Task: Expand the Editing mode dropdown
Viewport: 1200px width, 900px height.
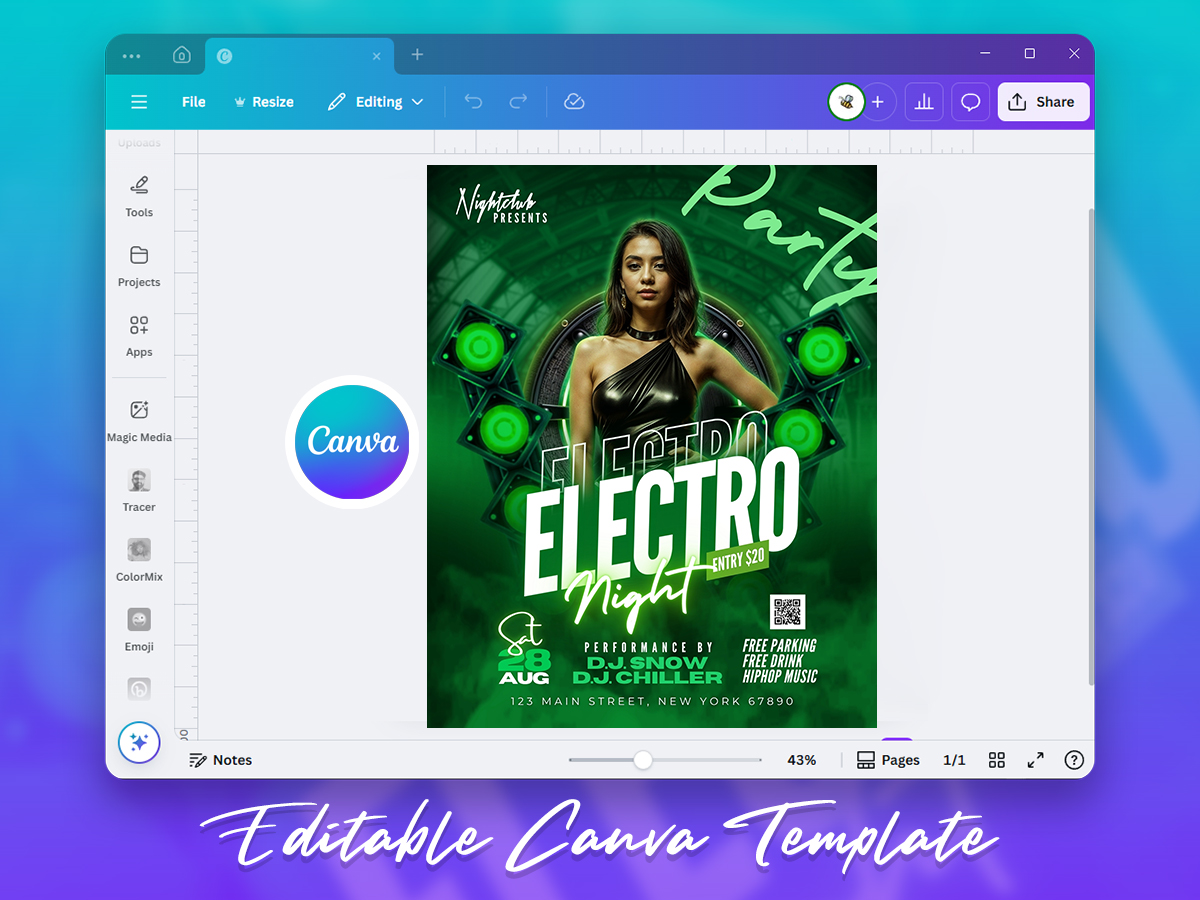Action: (376, 102)
